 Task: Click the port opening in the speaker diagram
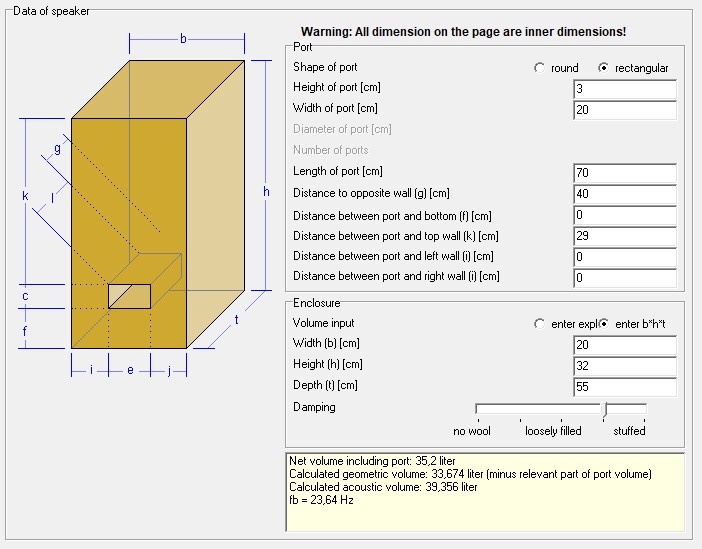[129, 296]
